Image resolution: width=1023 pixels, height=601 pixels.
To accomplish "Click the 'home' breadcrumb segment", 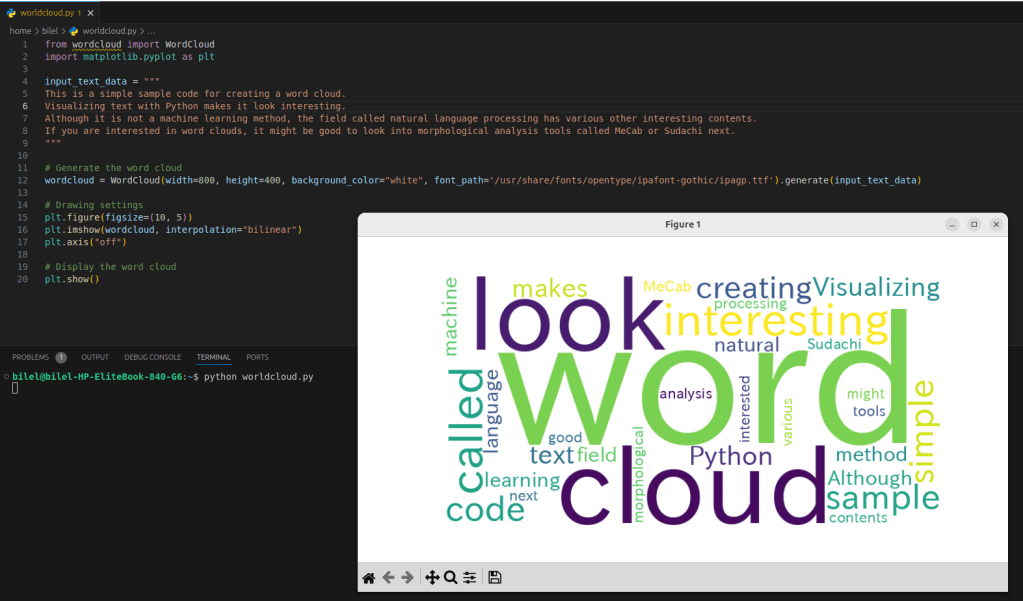I will coord(20,31).
